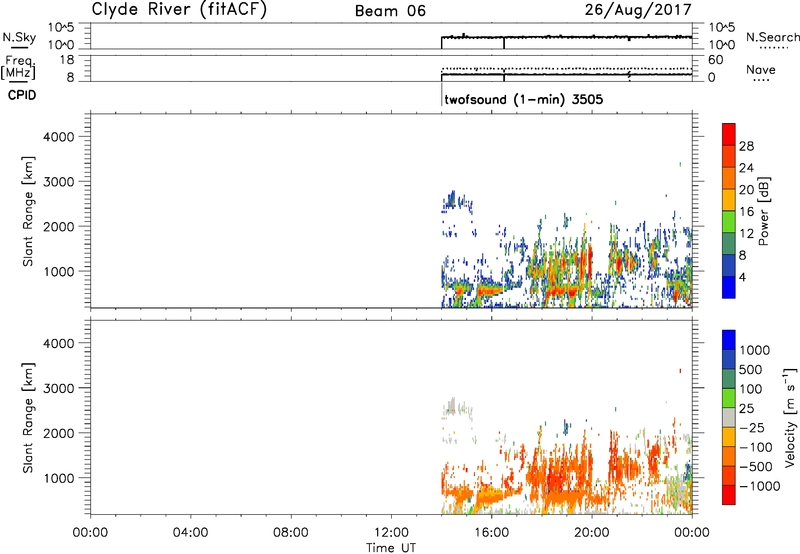800x554 pixels.
Task: Click the 'N.Sky' legend label
Action: (19, 38)
